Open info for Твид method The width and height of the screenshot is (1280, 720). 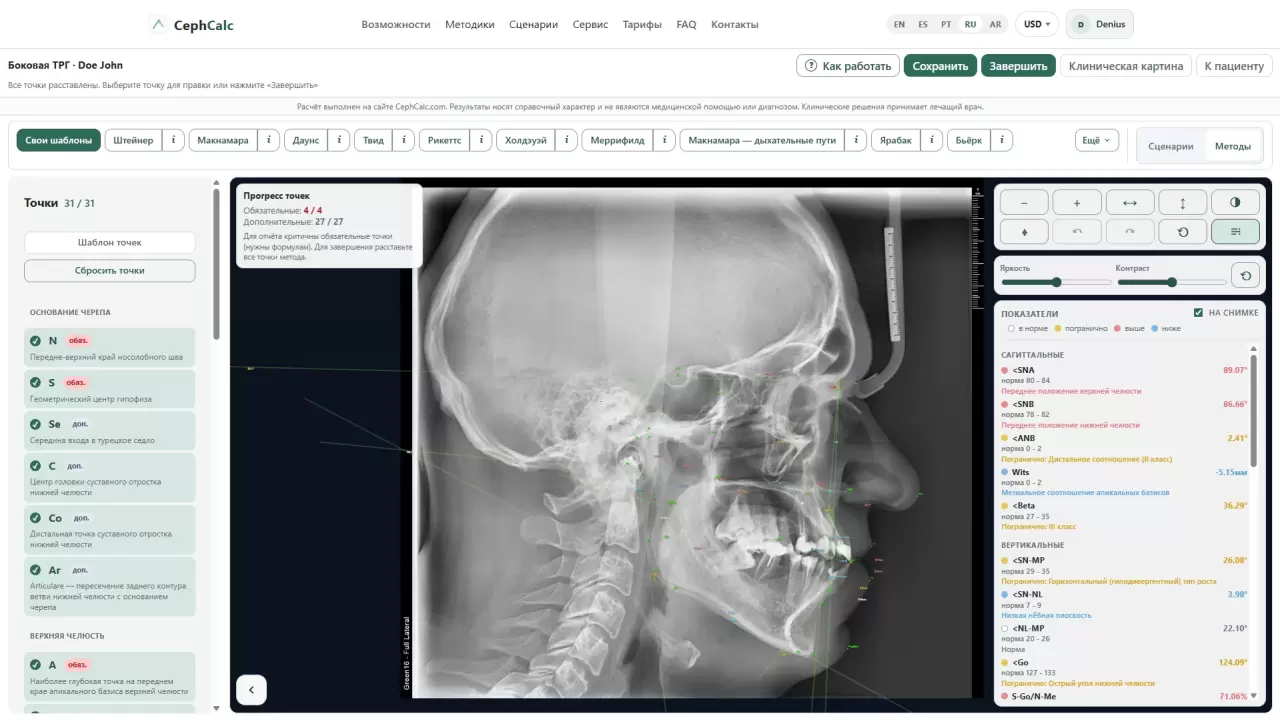tap(403, 140)
